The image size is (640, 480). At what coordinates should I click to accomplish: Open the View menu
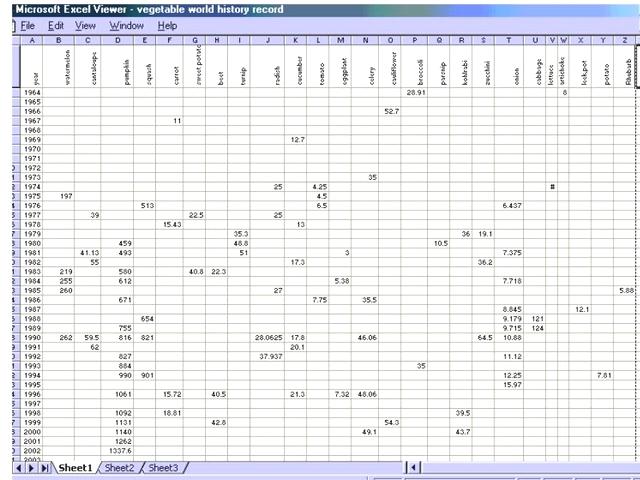(86, 25)
